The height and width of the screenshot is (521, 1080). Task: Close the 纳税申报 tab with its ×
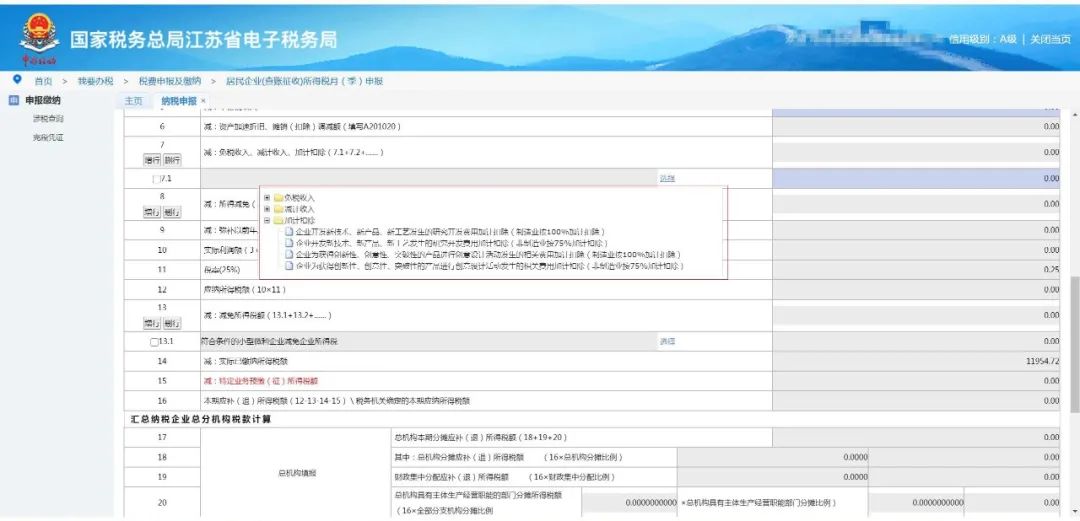tap(203, 101)
